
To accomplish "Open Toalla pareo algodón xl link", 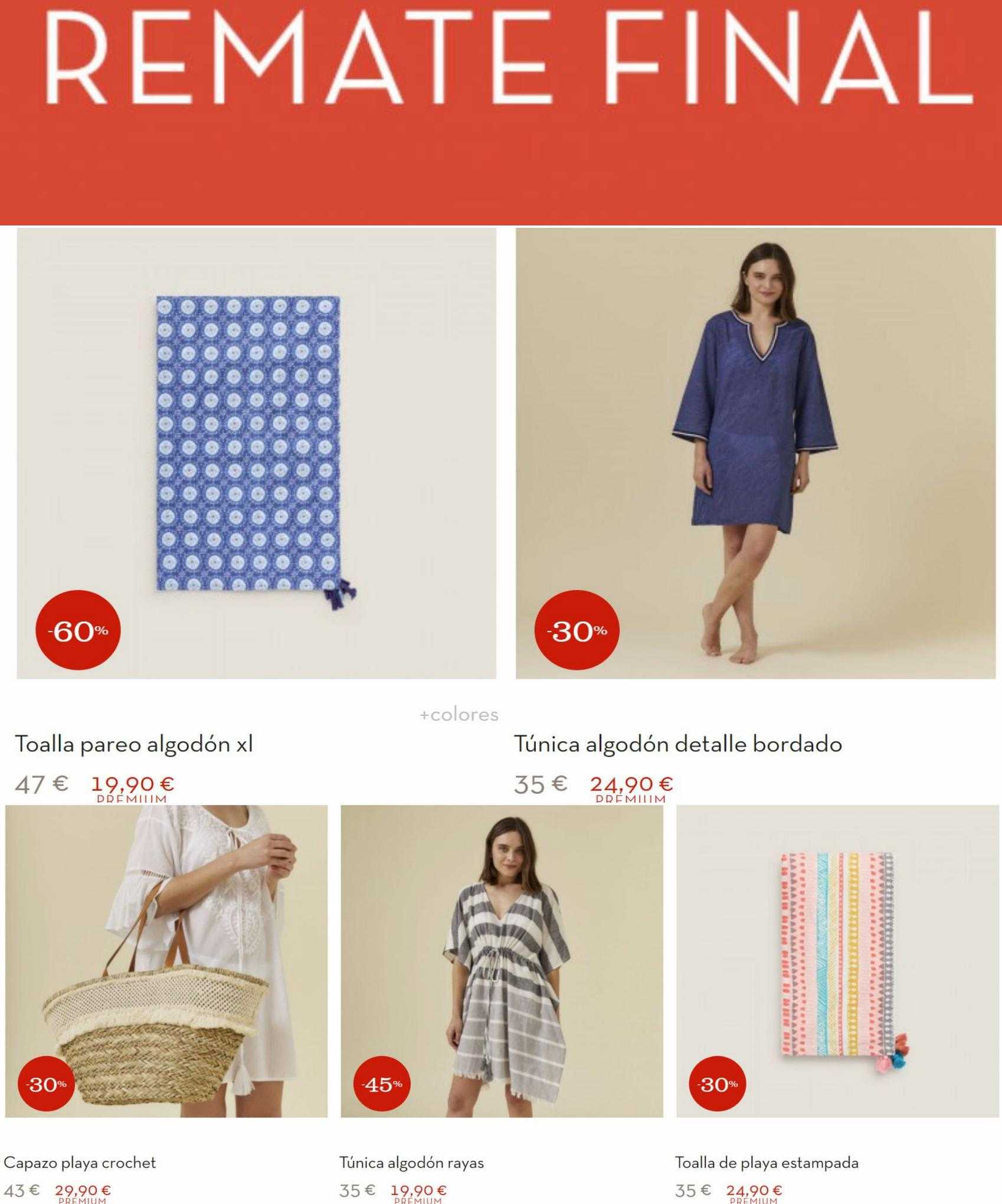I will (x=134, y=745).
